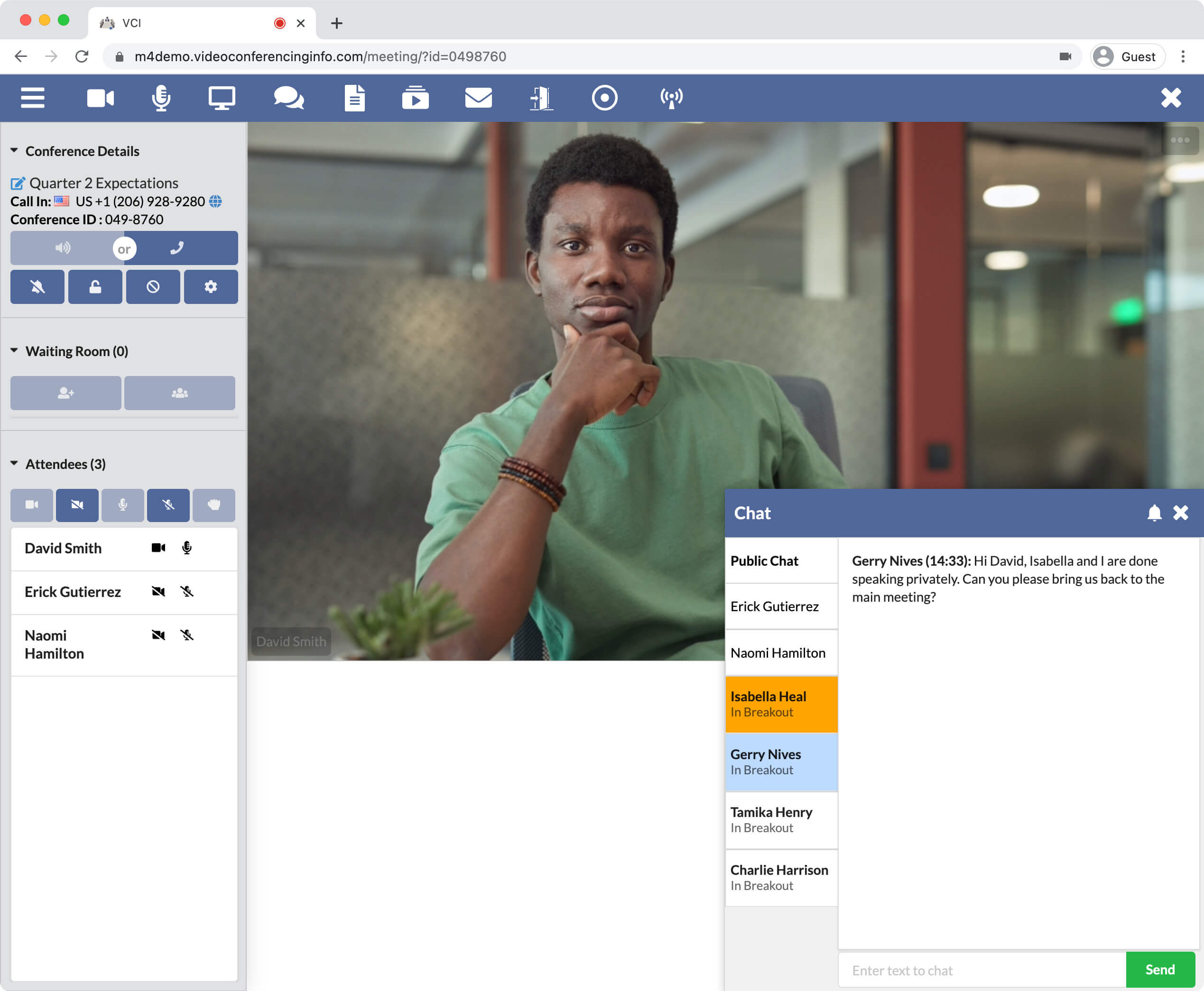Select Naomi Hamilton in attendees list
1204x991 pixels.
pyautogui.click(x=124, y=645)
